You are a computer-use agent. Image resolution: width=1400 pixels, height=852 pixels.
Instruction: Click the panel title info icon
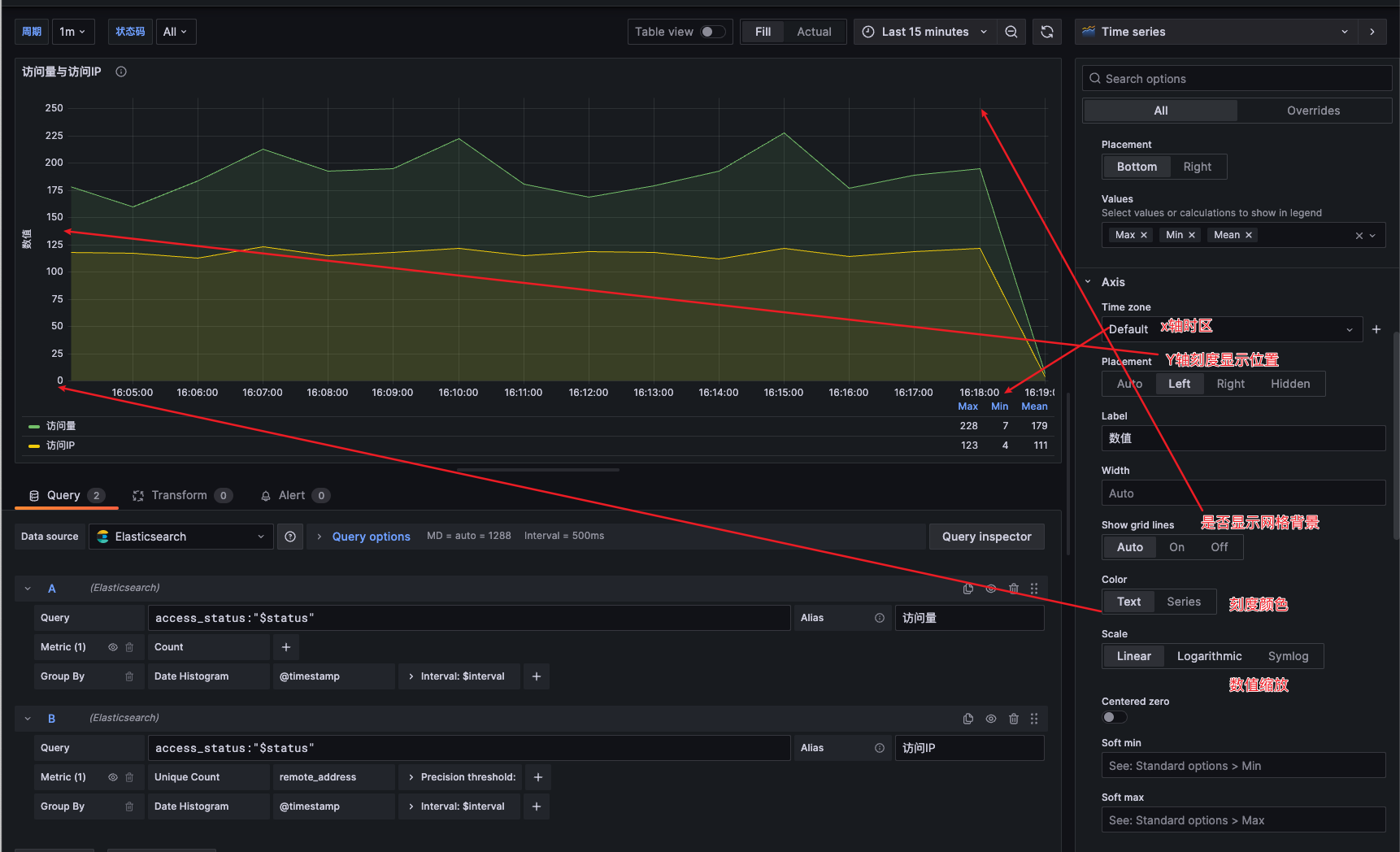click(121, 72)
